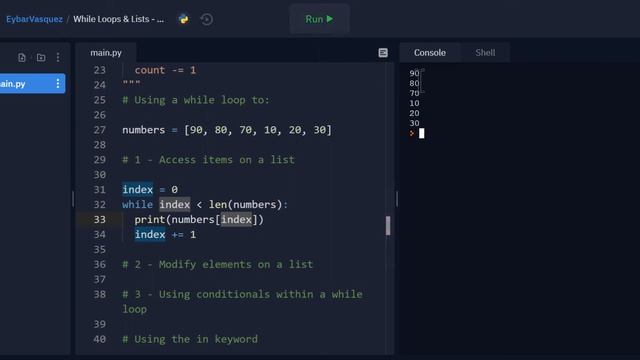Switch to the main.py editor tab

coord(106,53)
